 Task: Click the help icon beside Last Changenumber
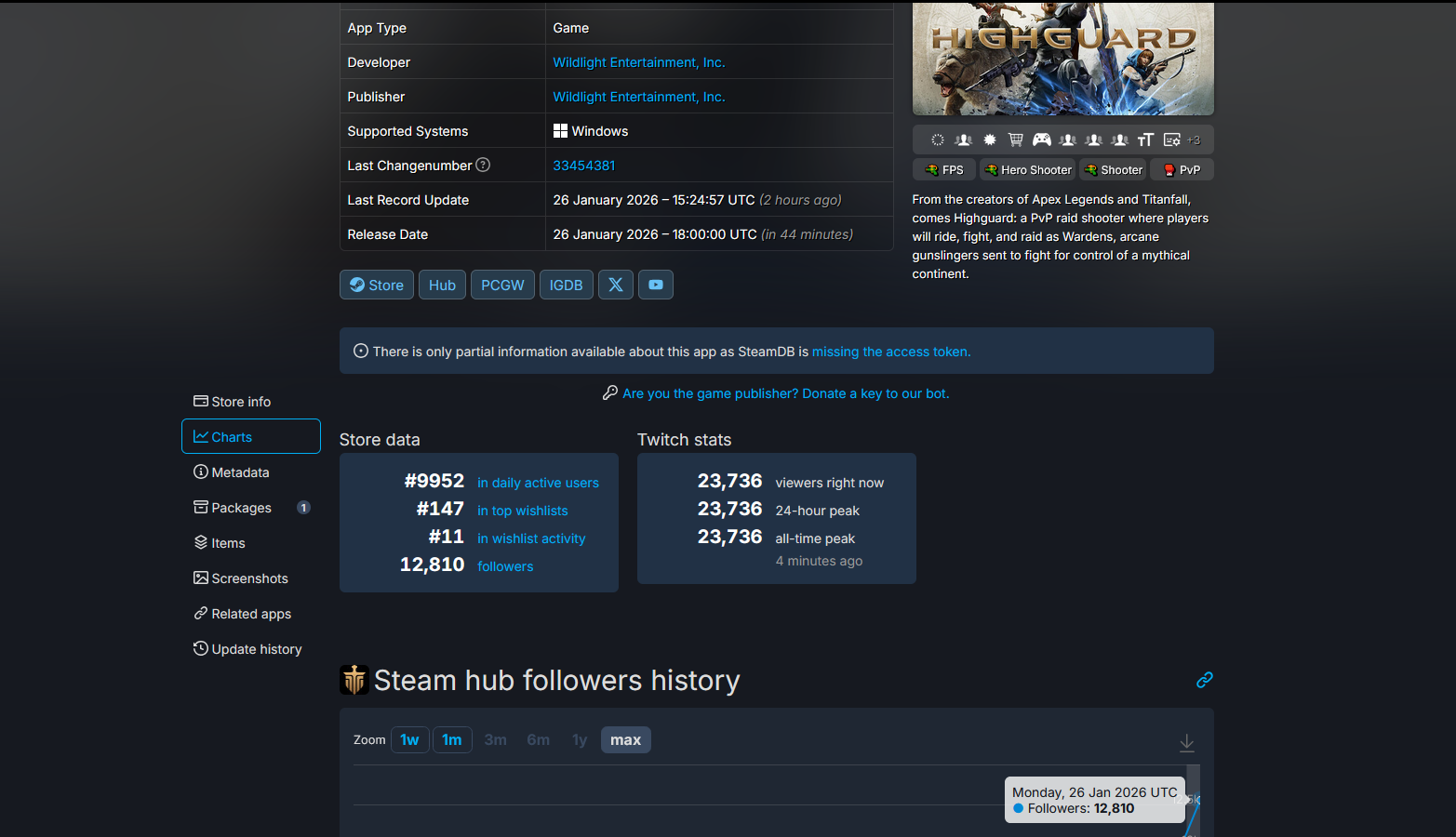tap(483, 165)
